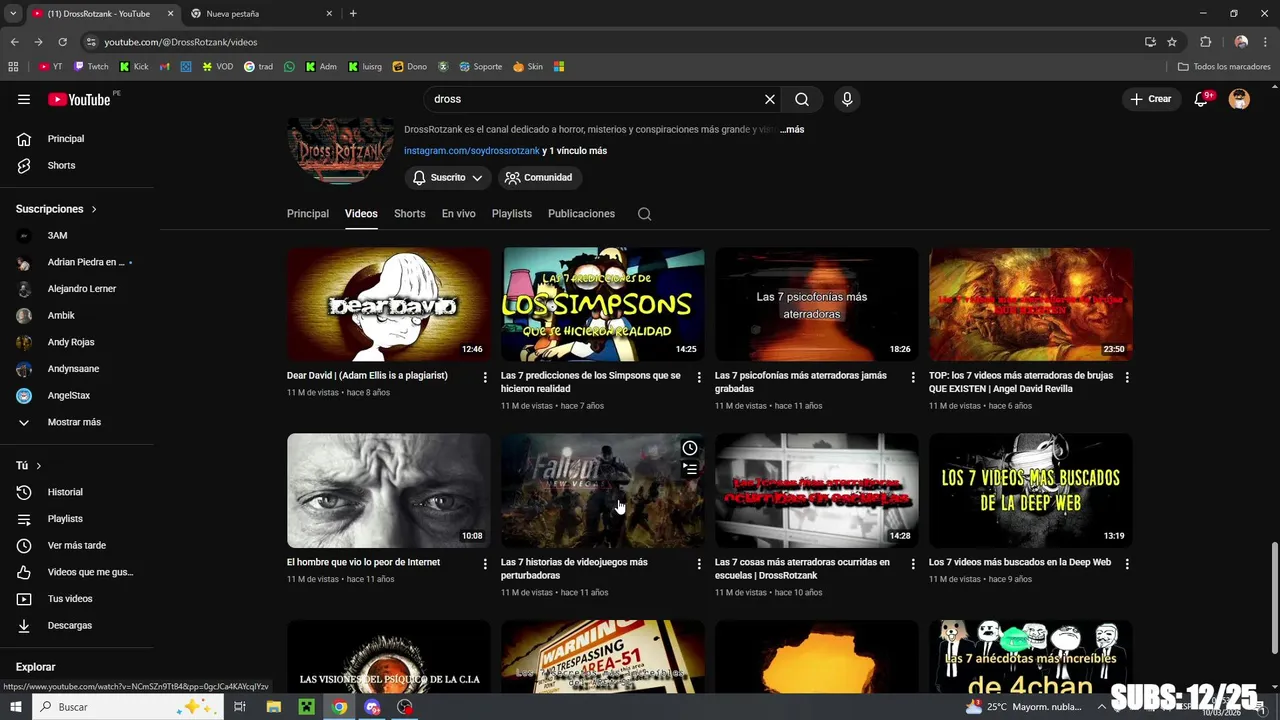Open Task View in taskbar

click(x=240, y=707)
